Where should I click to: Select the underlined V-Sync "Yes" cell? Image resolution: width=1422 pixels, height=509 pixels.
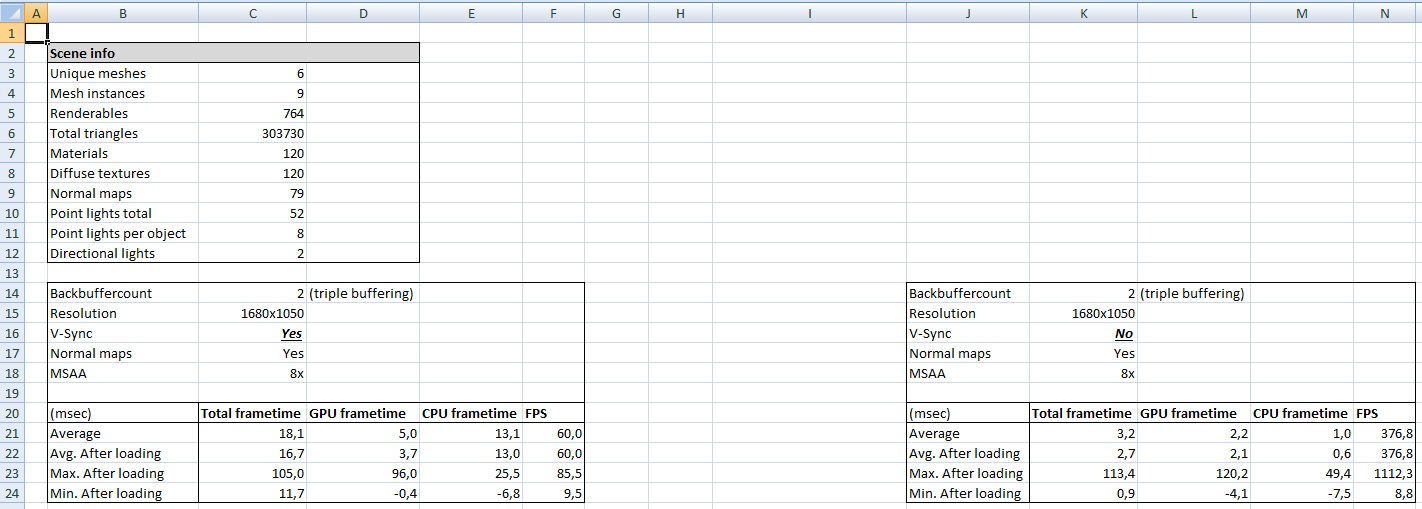tap(253, 333)
